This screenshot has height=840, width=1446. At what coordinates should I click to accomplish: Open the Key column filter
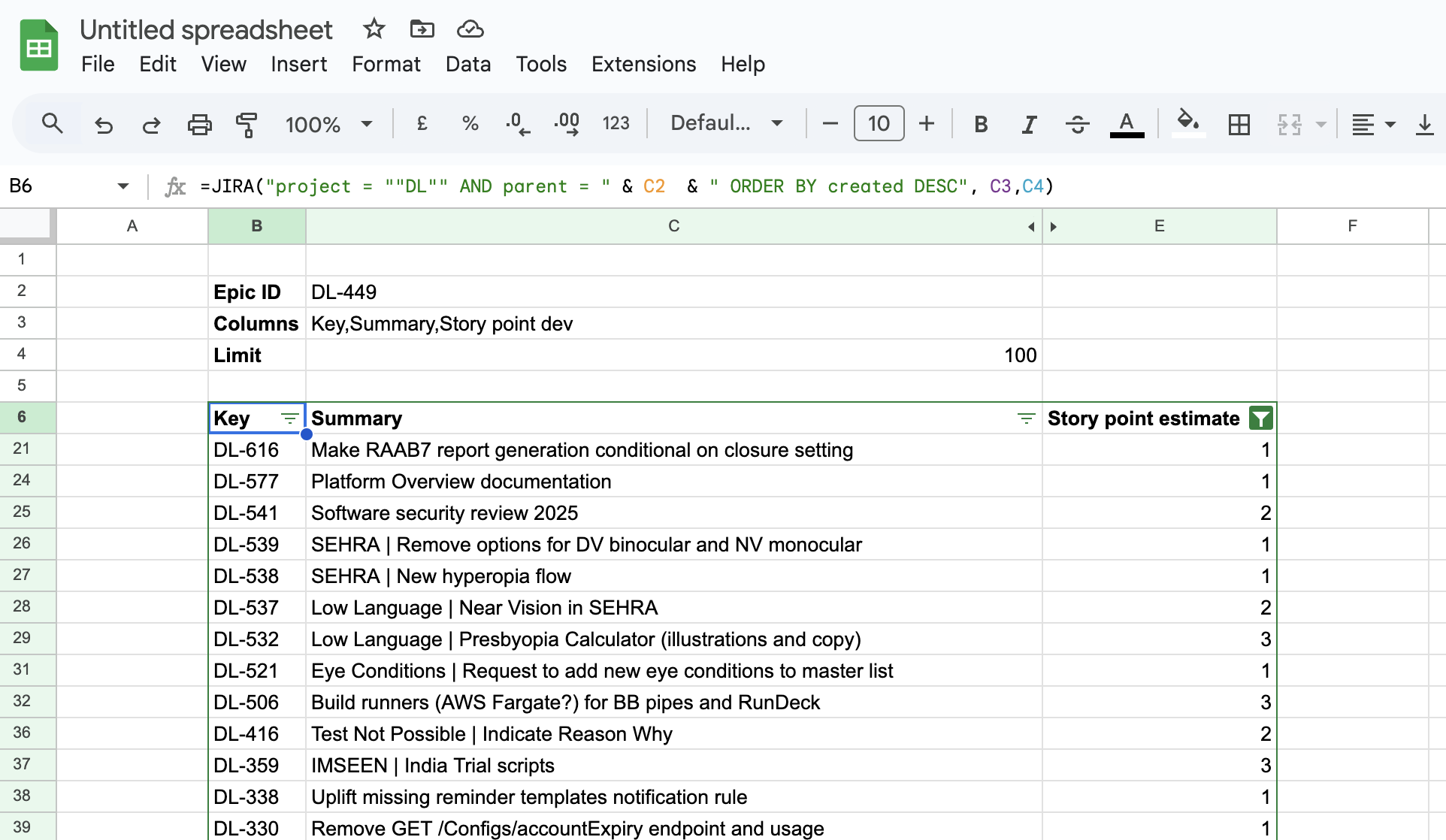[x=289, y=418]
